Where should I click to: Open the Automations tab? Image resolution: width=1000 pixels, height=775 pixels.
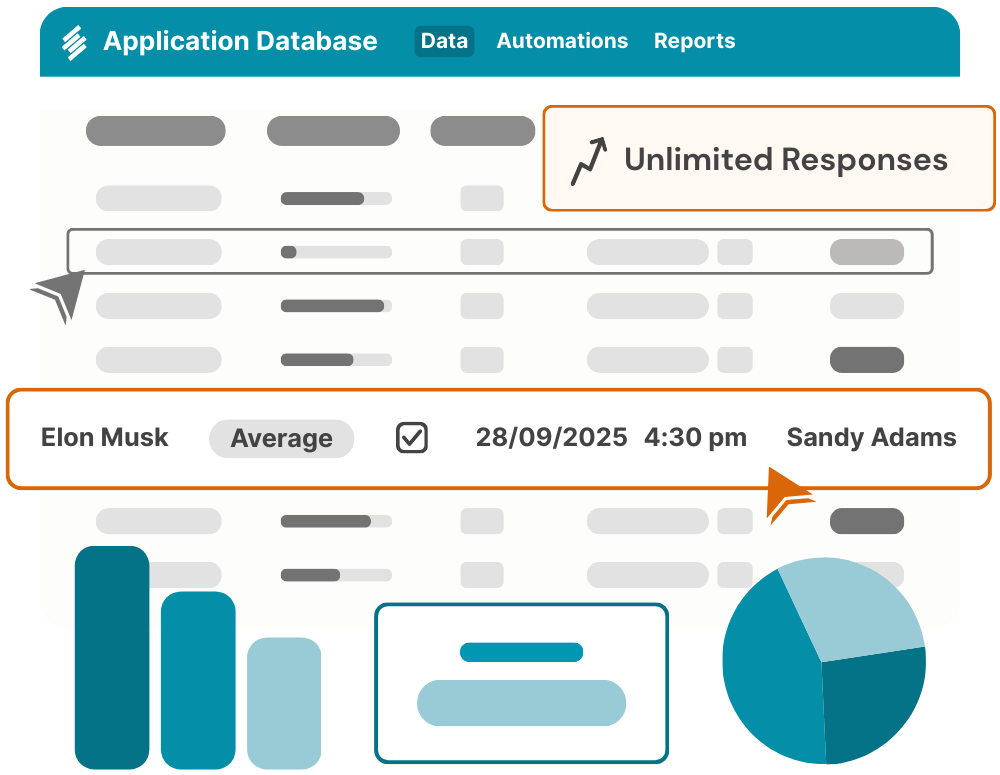[562, 41]
